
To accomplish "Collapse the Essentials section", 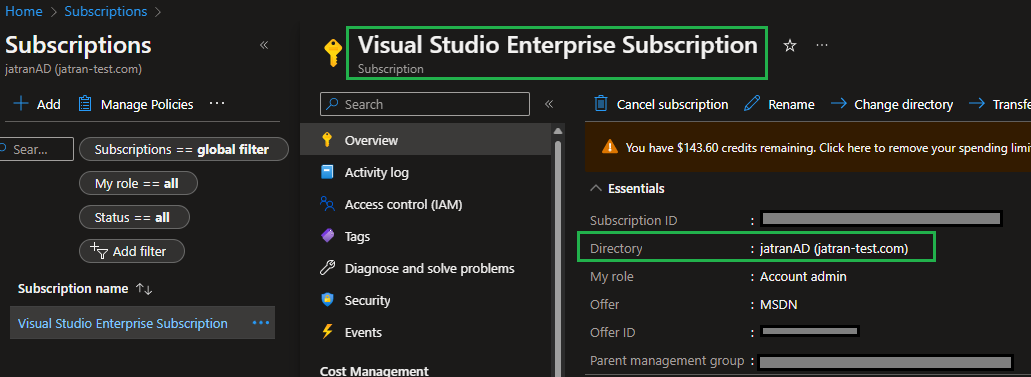I will click(627, 189).
